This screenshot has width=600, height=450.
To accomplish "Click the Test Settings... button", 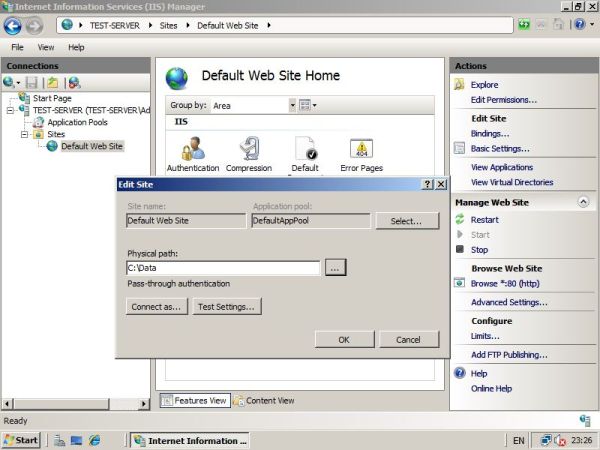I will pos(227,307).
